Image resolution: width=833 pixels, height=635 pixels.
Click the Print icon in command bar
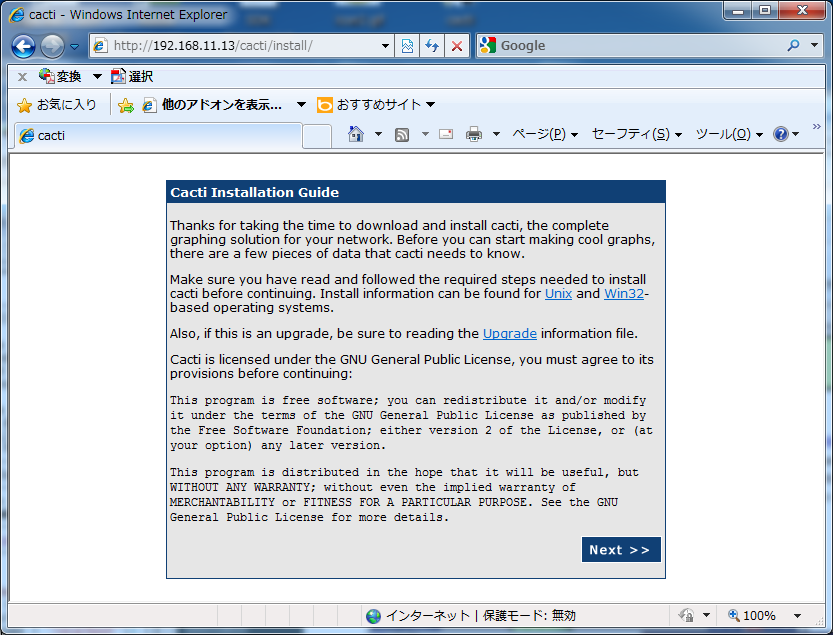click(474, 134)
